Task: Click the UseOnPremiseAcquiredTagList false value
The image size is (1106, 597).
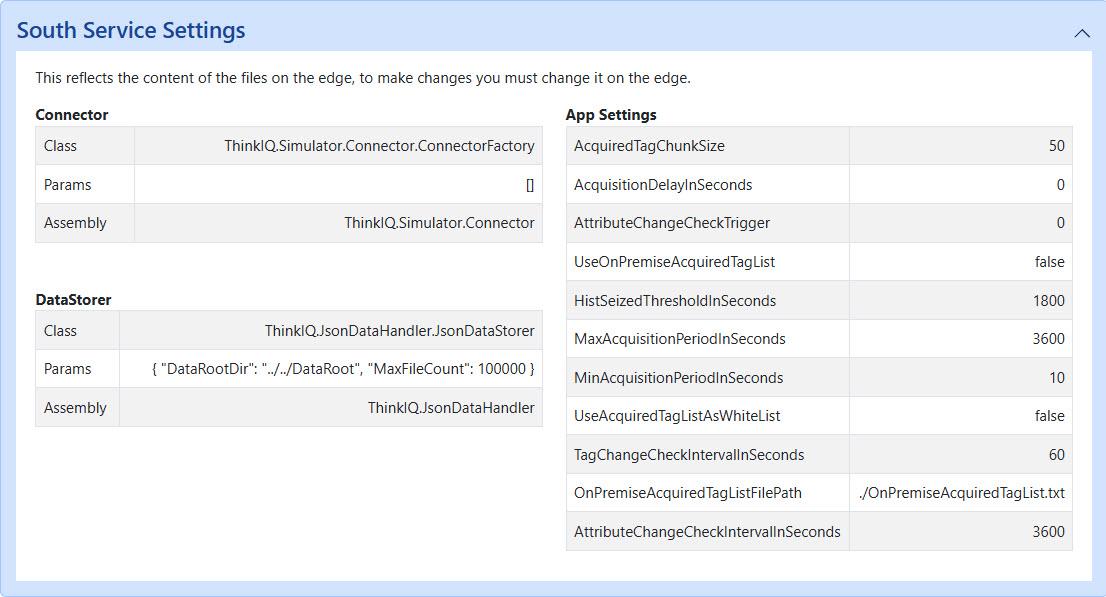Action: (x=1049, y=262)
